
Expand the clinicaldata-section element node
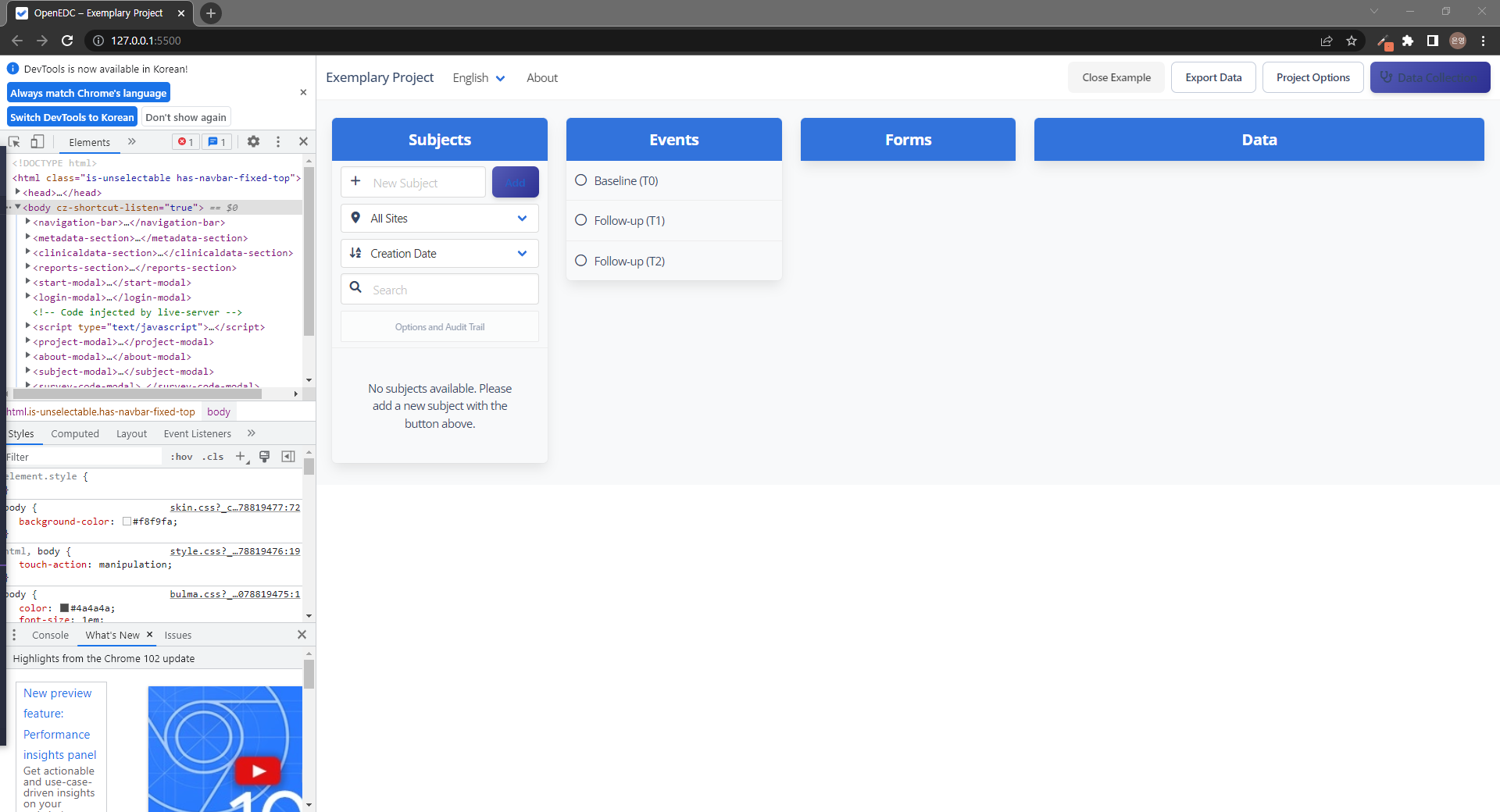(x=28, y=251)
